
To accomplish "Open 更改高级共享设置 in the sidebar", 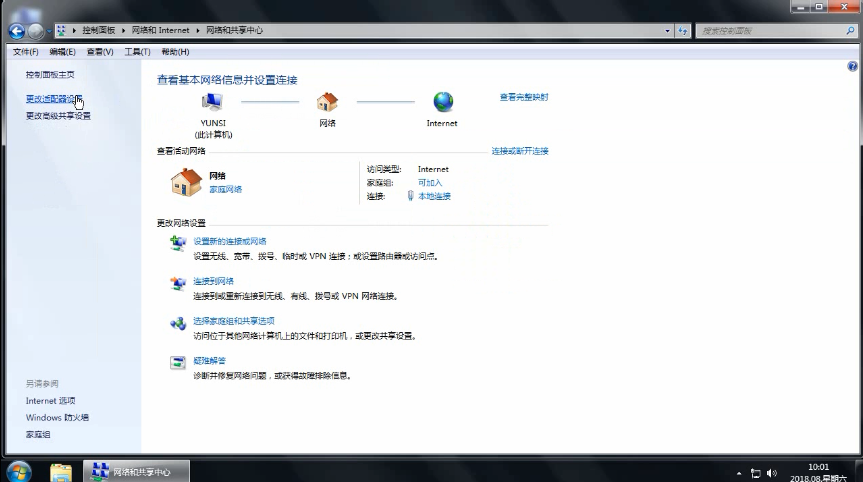I will (58, 115).
